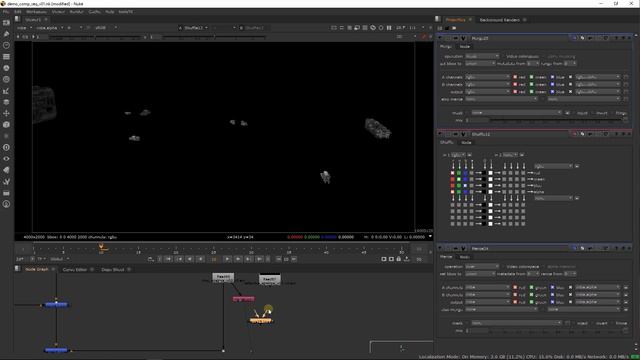Toggle red checkbox in lower Merge A channels
The width and height of the screenshot is (640, 360).
(515, 288)
